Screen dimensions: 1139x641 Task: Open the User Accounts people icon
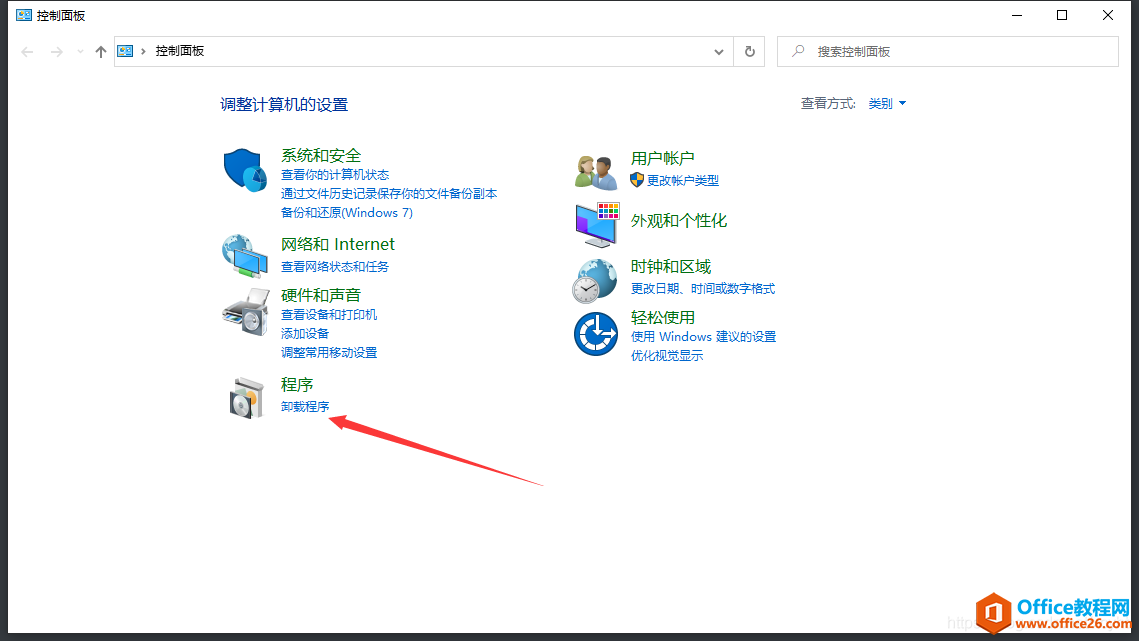pos(596,172)
